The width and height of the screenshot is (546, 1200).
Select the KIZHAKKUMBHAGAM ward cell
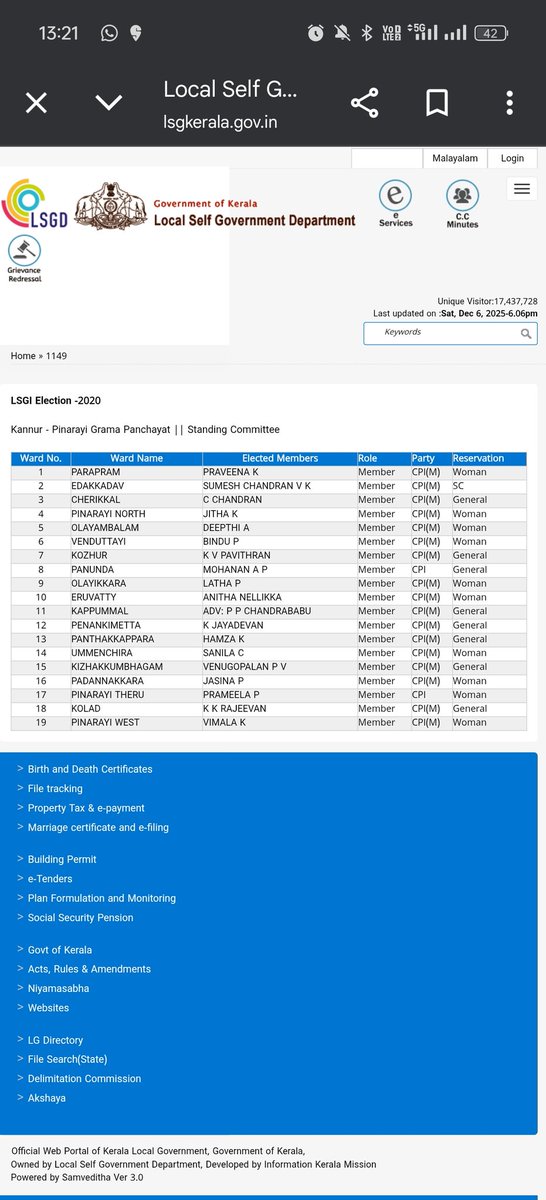pos(136,667)
